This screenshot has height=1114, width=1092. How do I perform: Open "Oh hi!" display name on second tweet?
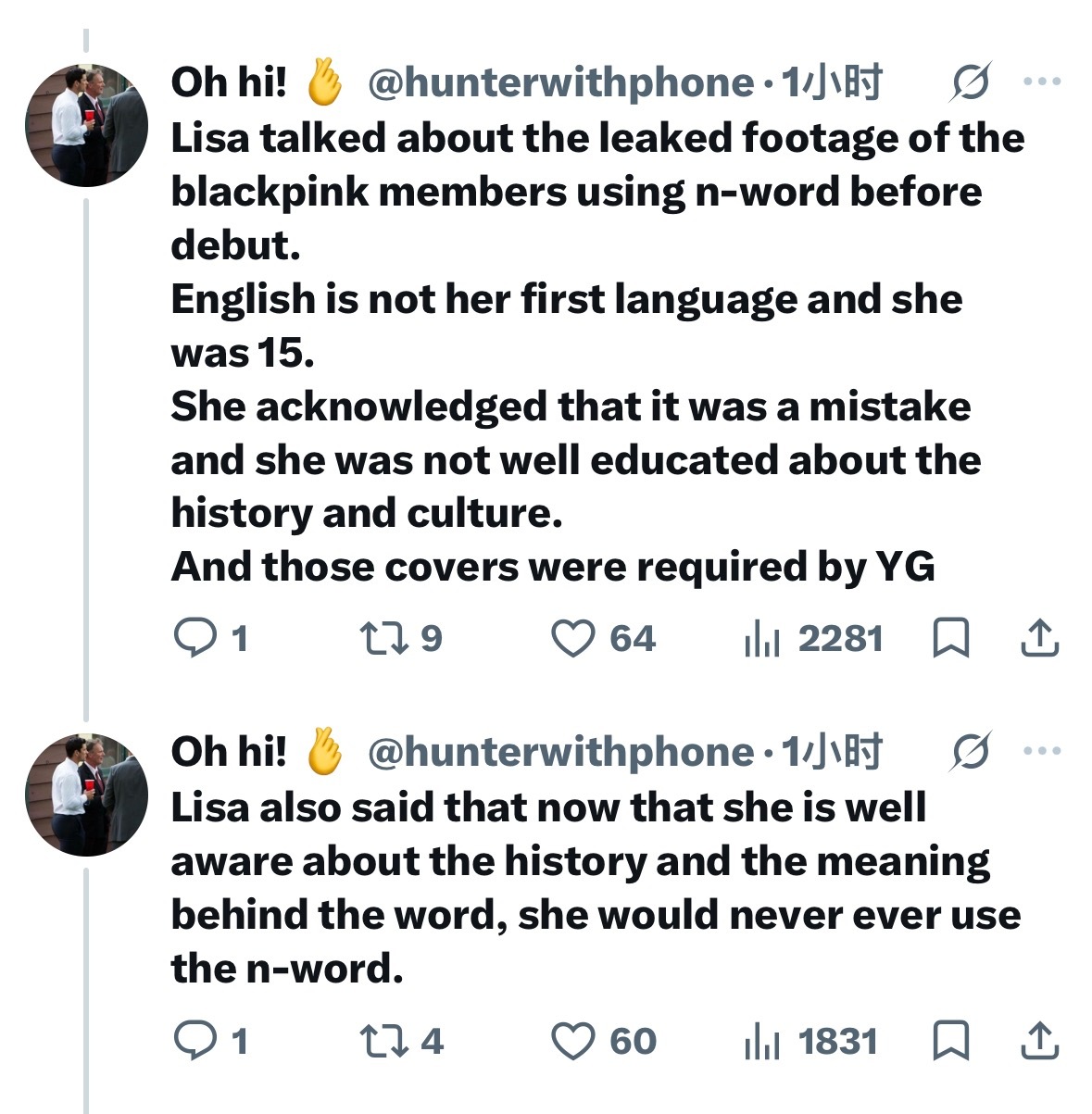point(229,751)
